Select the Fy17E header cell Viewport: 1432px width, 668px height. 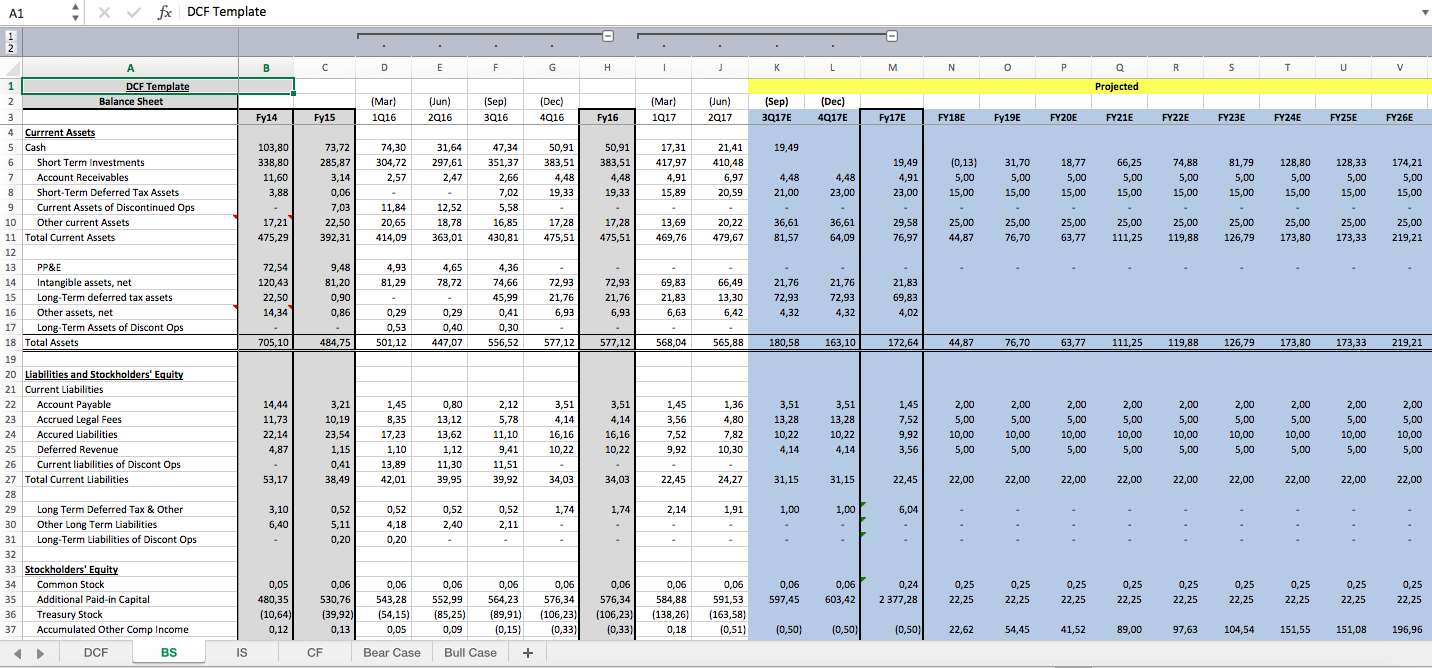(892, 117)
